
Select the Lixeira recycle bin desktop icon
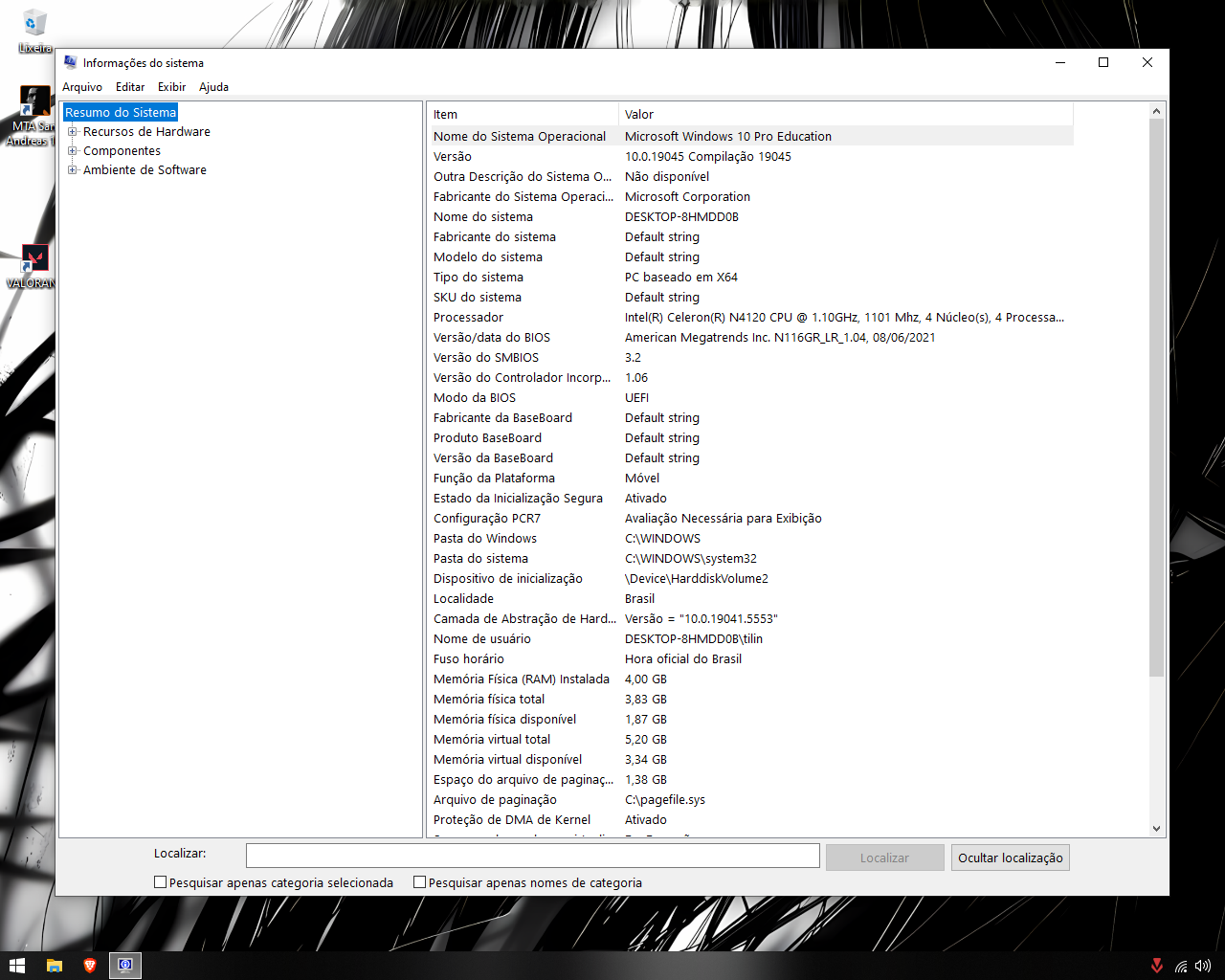coord(34,31)
